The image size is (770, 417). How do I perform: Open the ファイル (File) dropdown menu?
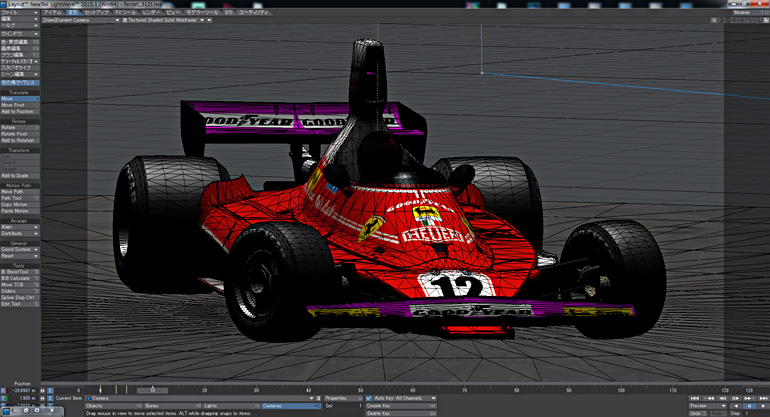point(20,13)
